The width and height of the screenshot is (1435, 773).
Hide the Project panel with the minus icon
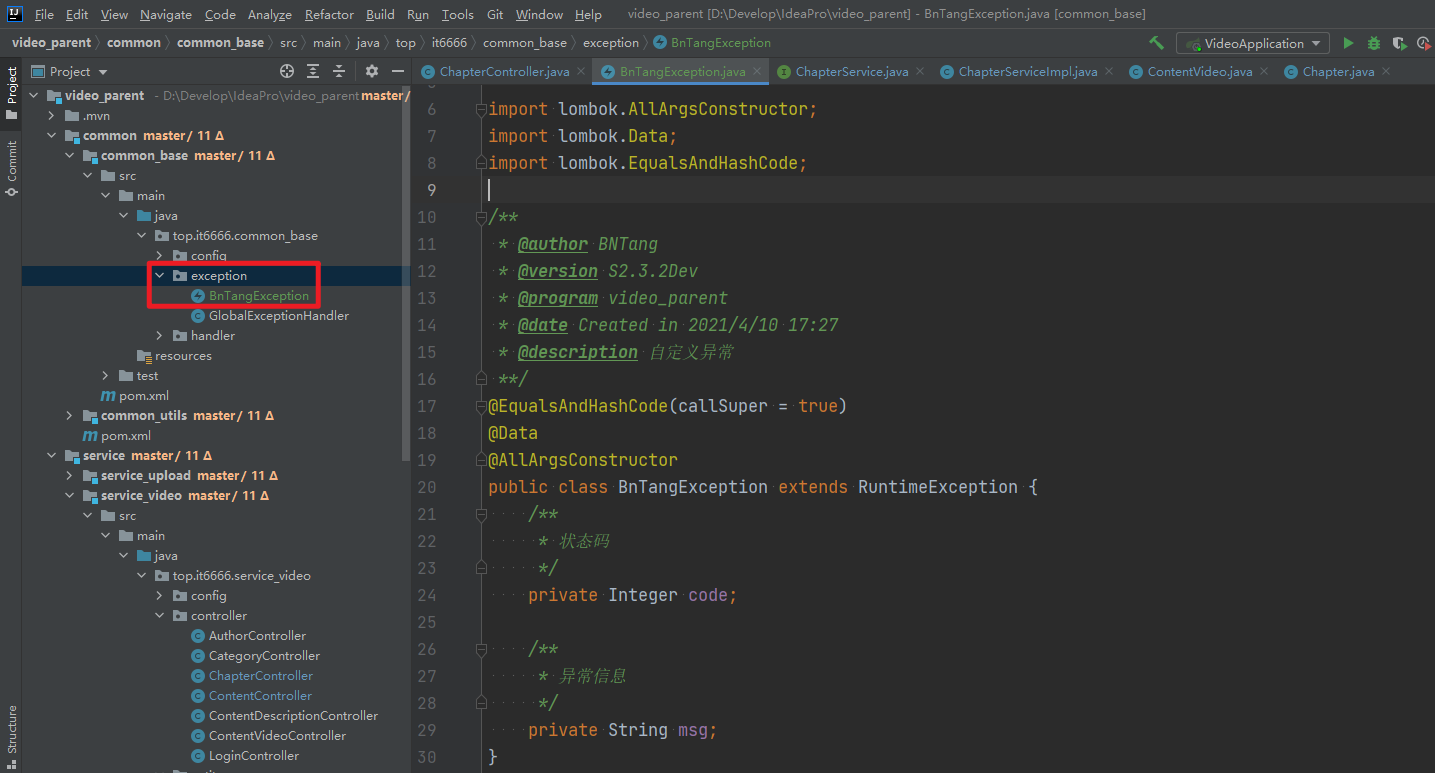pyautogui.click(x=398, y=71)
